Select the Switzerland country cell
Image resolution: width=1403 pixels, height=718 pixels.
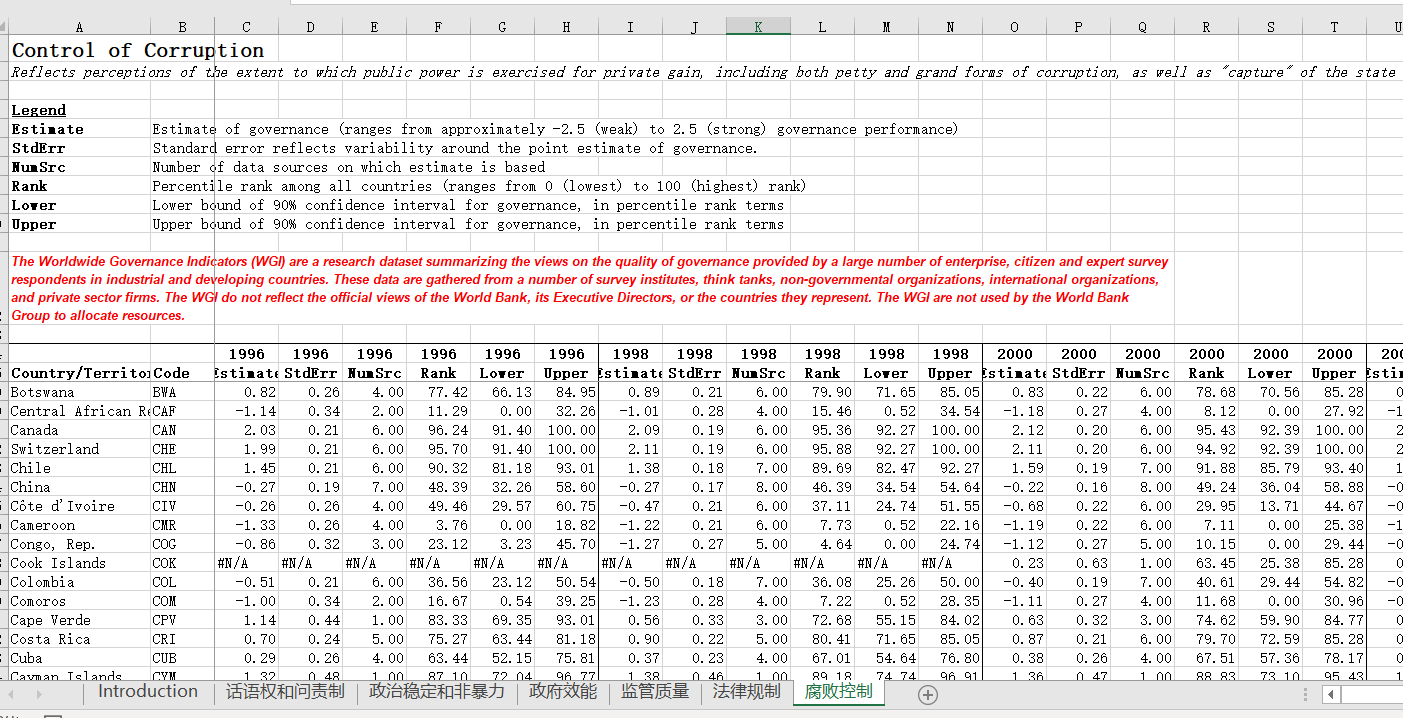click(x=80, y=449)
